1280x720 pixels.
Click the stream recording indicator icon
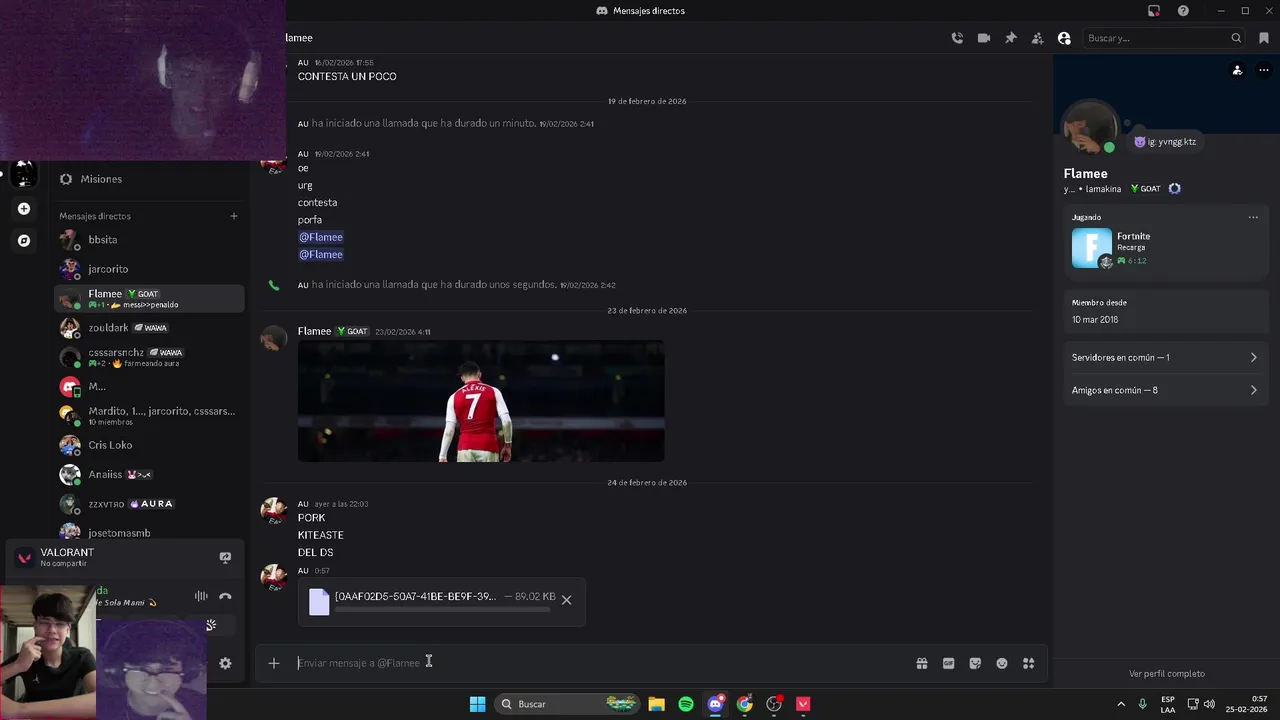tap(1154, 11)
